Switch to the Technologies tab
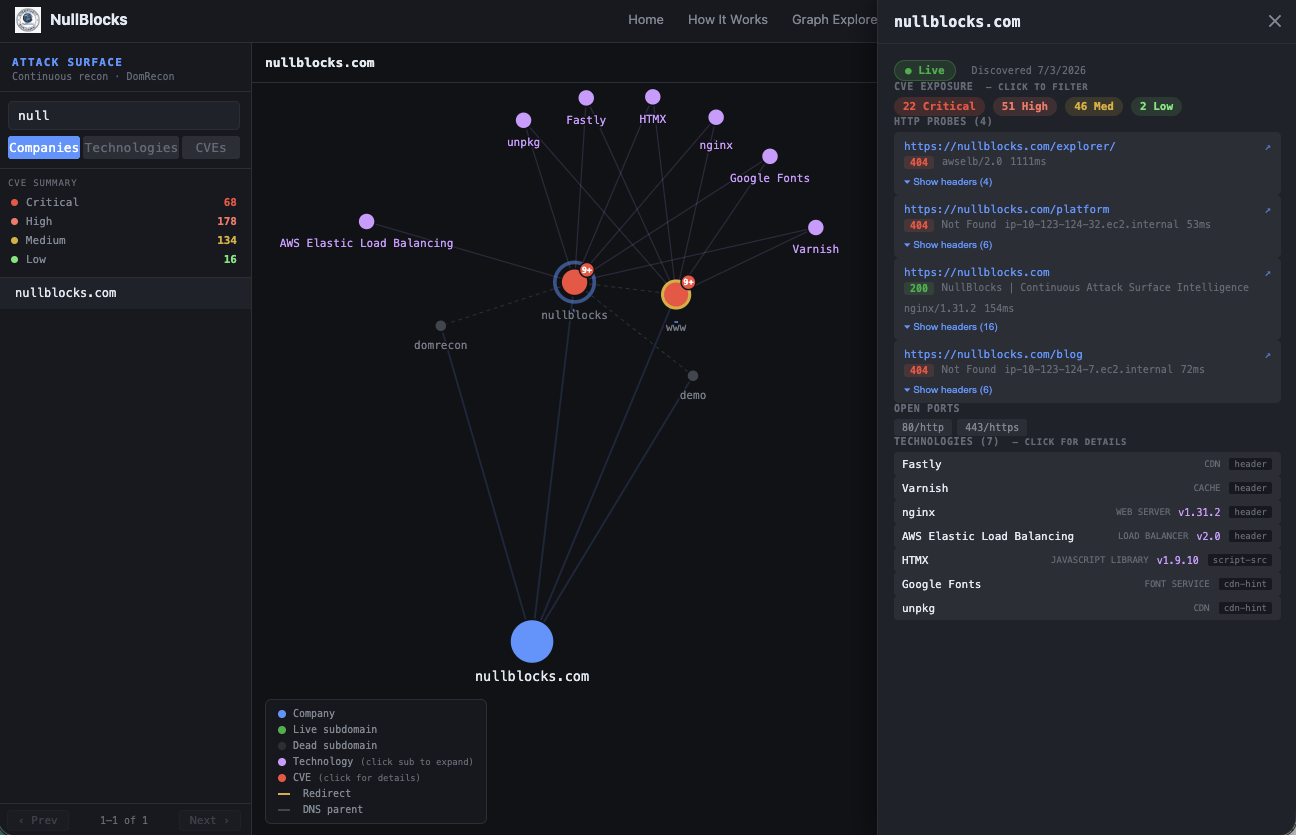The image size is (1296, 835). pos(131,148)
